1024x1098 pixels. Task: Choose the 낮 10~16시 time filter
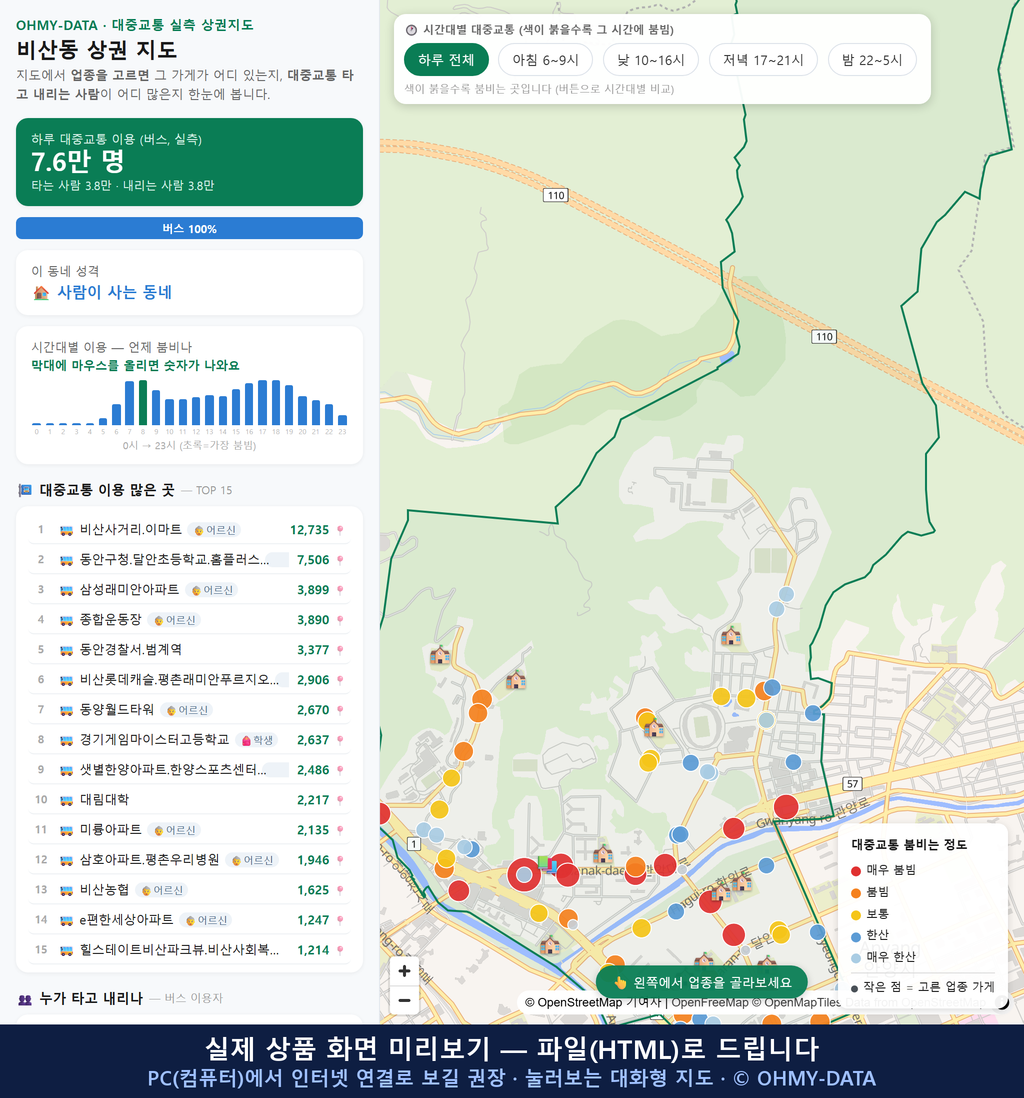click(x=651, y=60)
